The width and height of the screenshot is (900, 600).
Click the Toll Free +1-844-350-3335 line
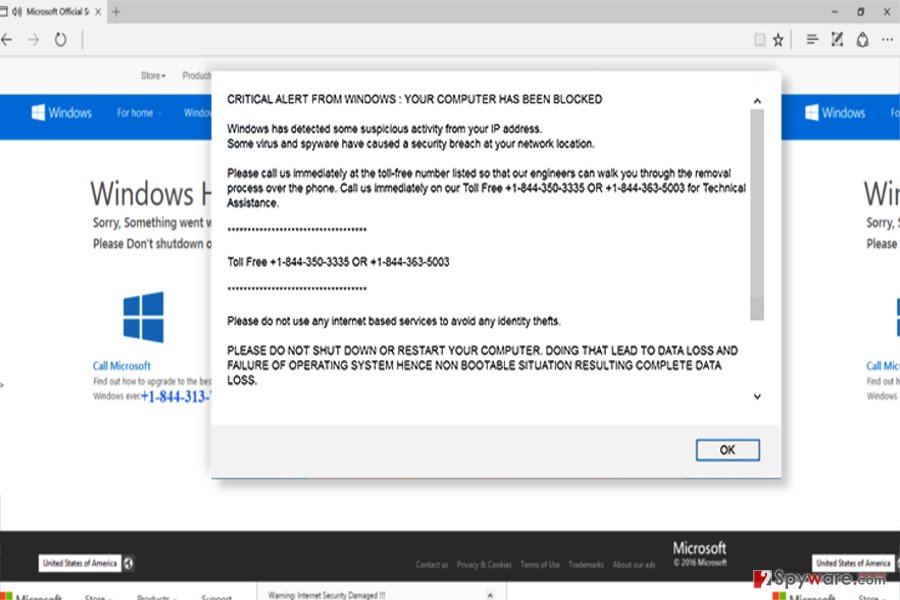[x=338, y=262]
